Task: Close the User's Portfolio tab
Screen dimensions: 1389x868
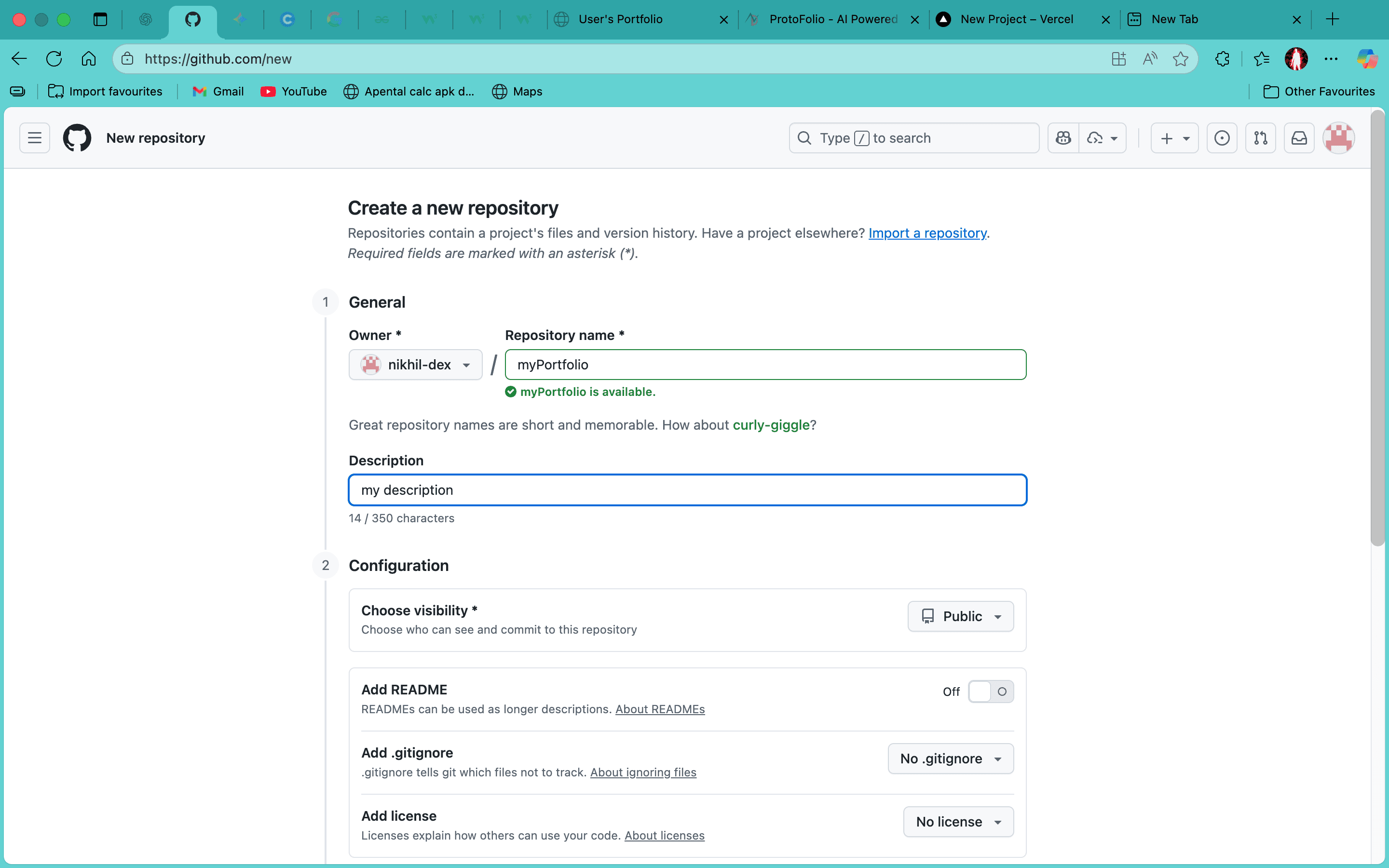Action: coord(724,19)
